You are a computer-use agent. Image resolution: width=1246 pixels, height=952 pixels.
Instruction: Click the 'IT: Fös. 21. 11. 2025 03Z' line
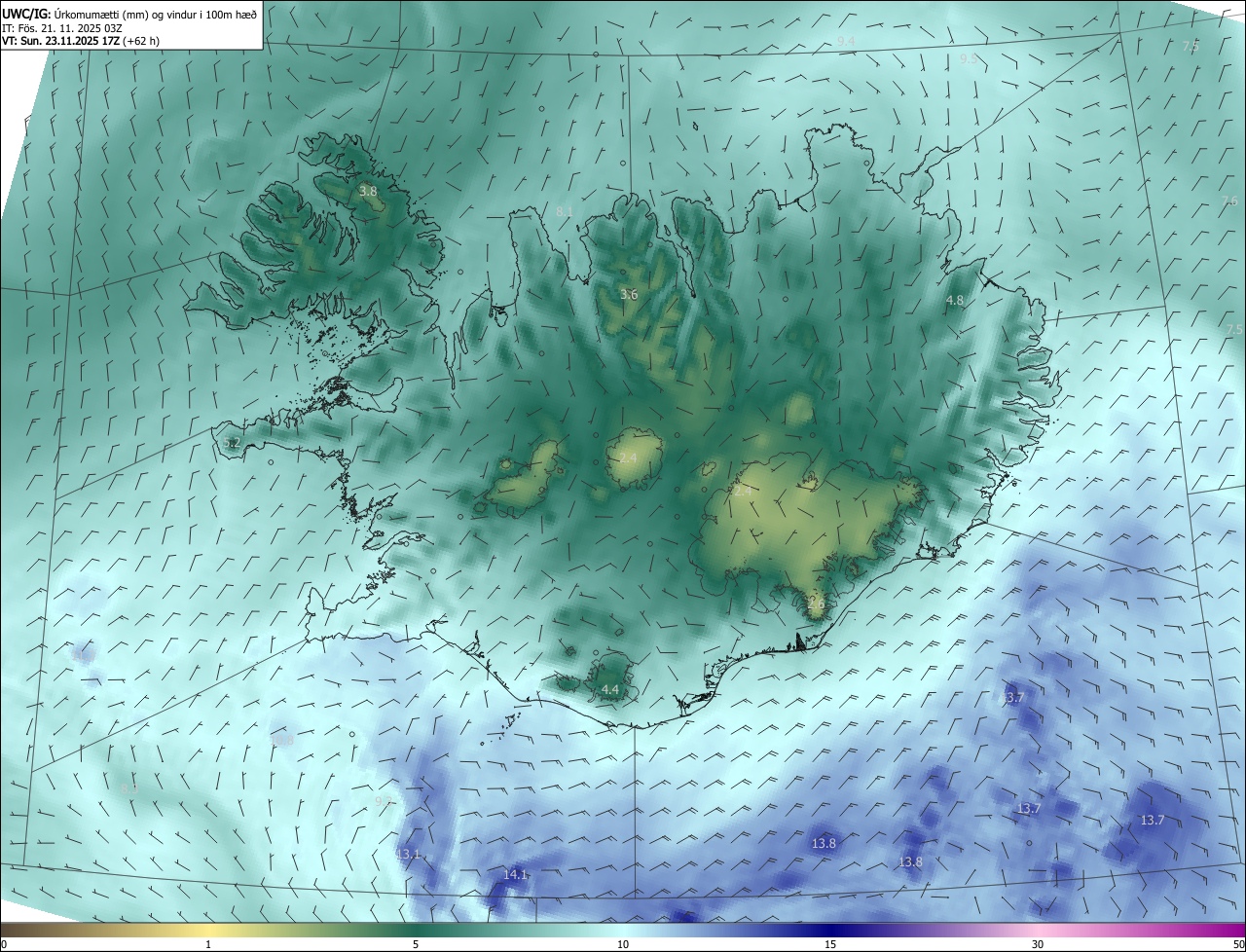pyautogui.click(x=61, y=28)
